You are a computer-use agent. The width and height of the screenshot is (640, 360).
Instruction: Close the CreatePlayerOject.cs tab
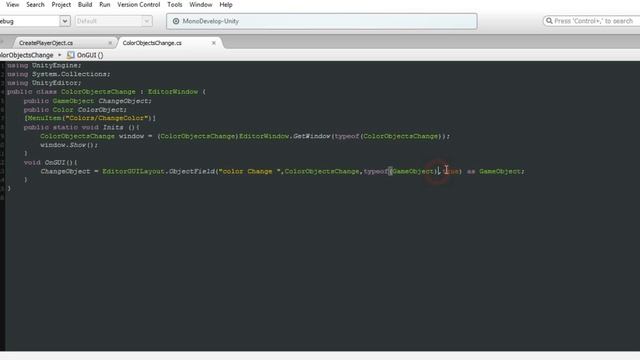tap(110, 43)
